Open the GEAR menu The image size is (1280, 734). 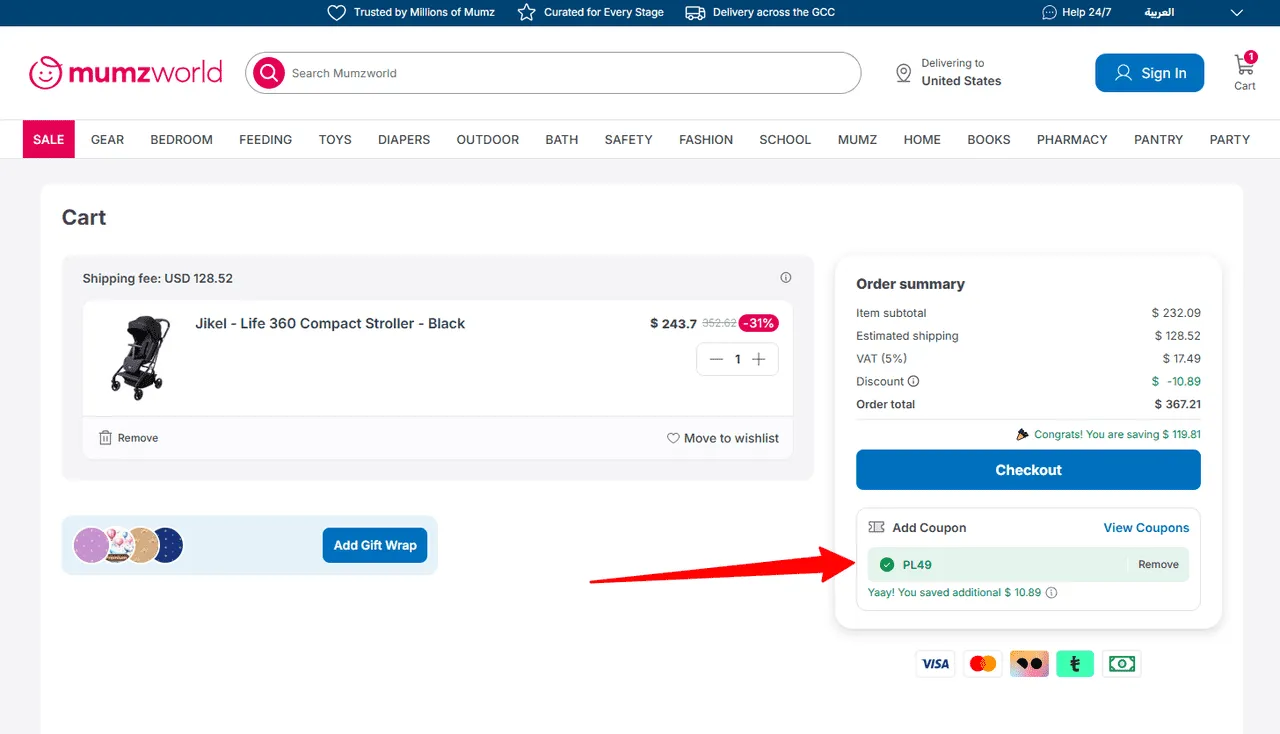tap(107, 139)
